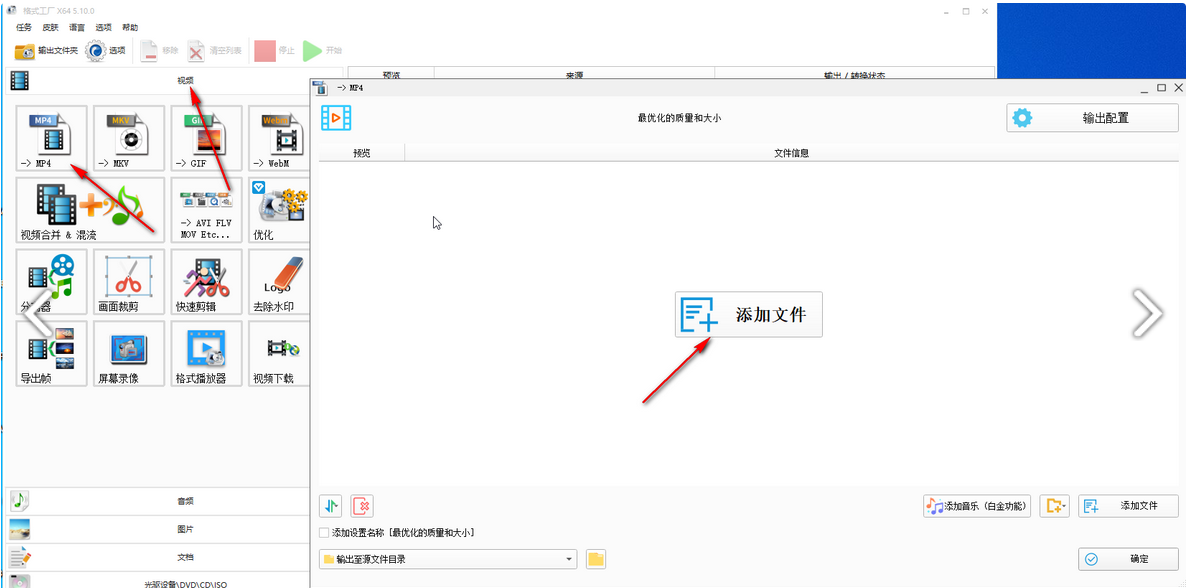
Task: Open the 去除水印 logo removal tool
Action: click(x=279, y=282)
